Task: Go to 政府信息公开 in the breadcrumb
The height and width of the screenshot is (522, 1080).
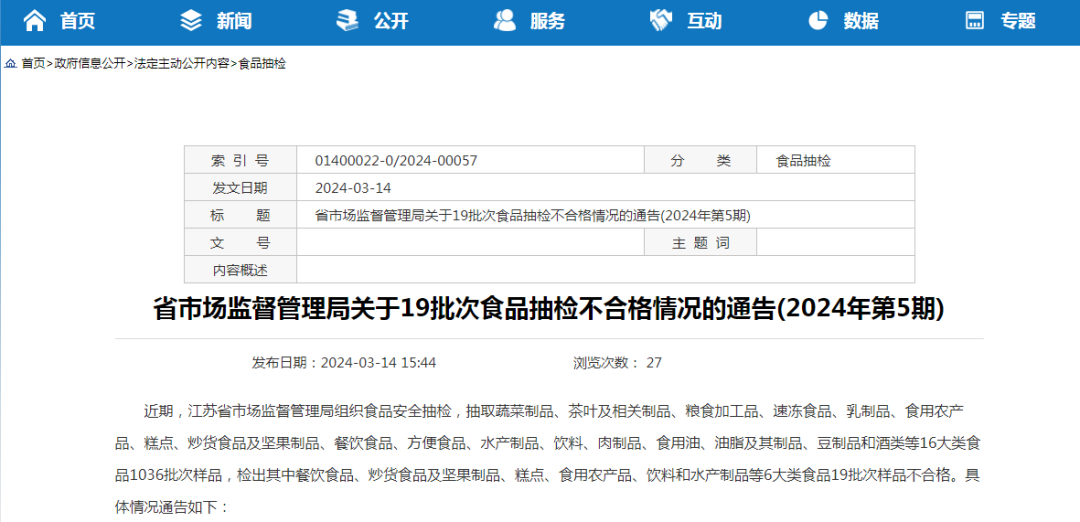Action: 89,64
